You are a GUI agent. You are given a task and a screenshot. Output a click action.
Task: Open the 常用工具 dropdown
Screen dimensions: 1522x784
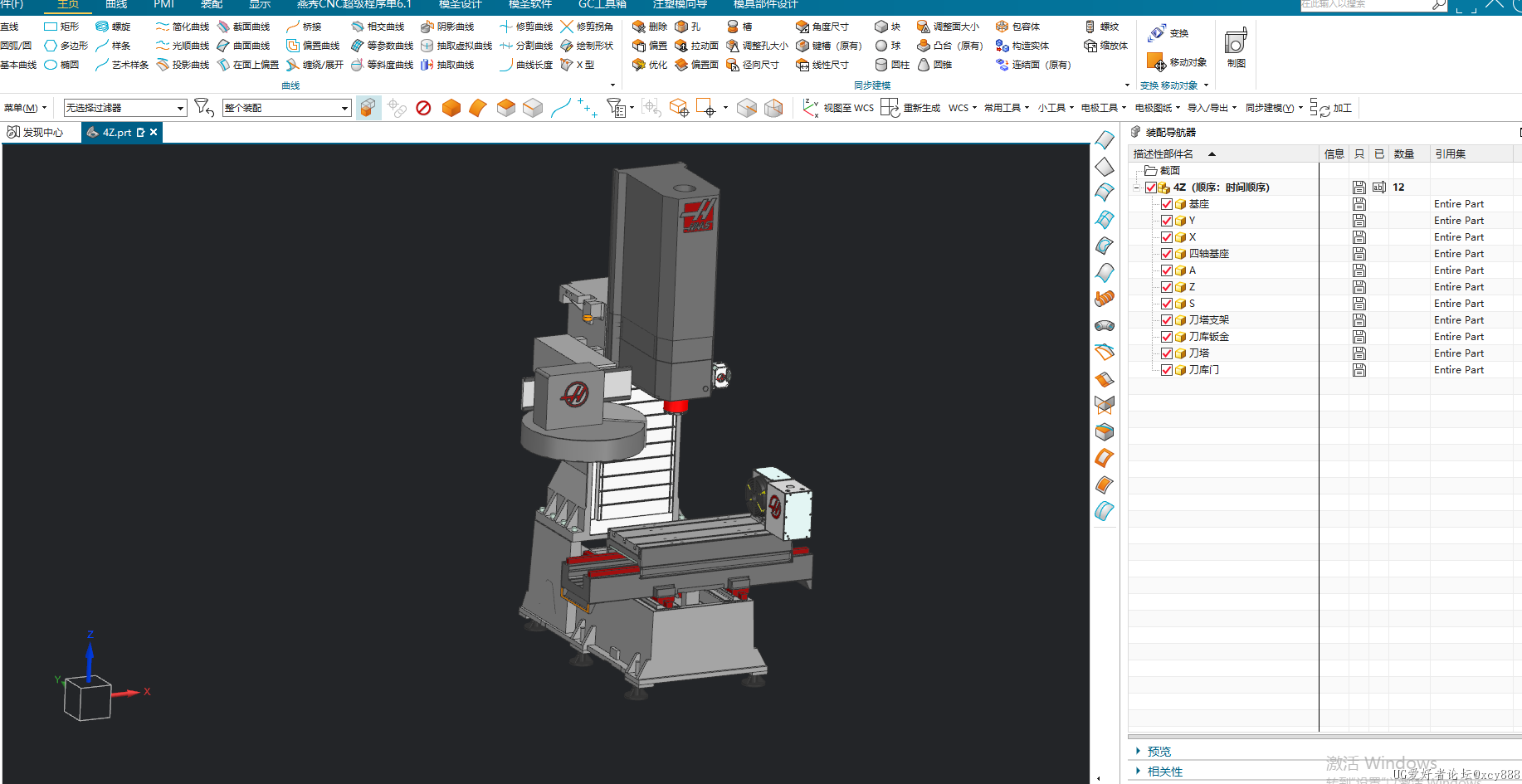tap(1007, 108)
